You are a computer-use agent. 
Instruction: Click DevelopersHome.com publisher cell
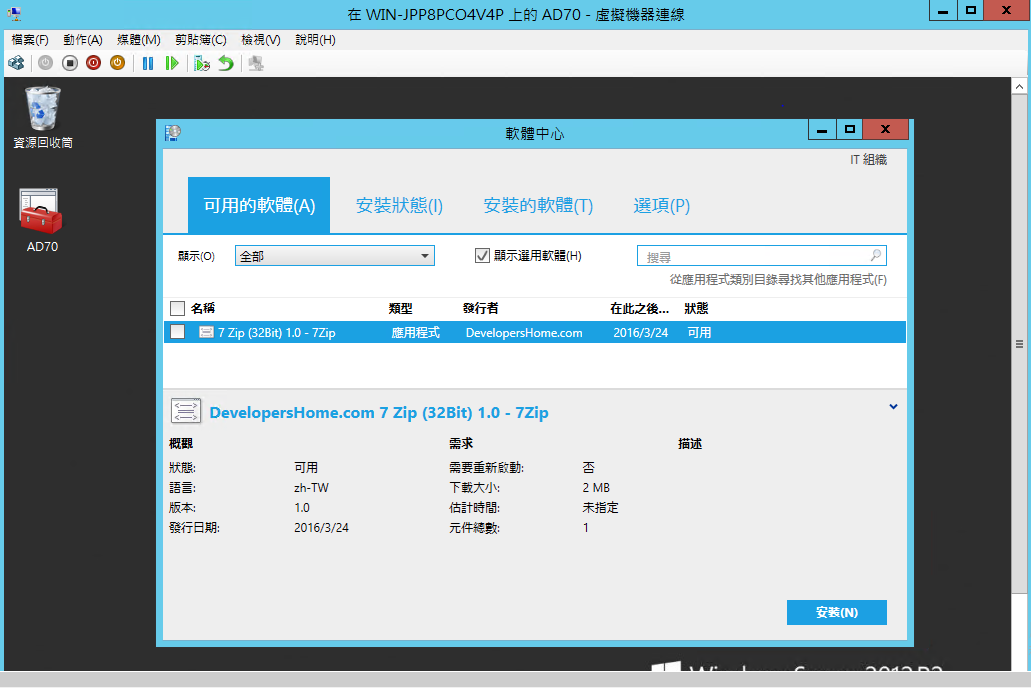click(x=524, y=333)
